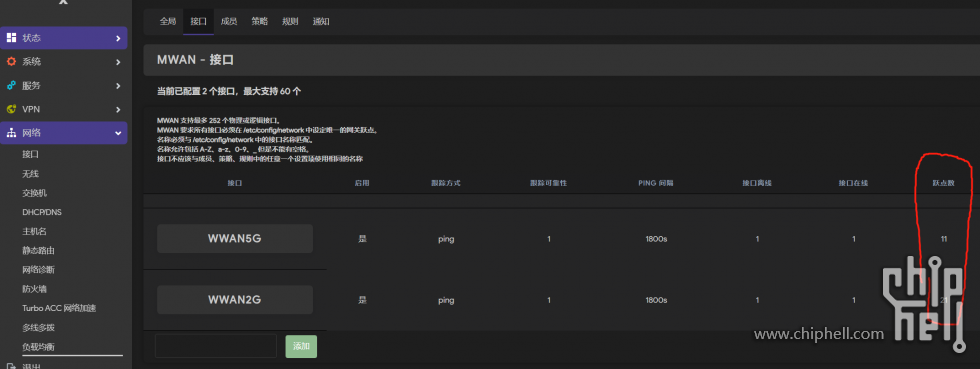The image size is (980, 369).
Task: Click the 状态 dashboard icon in sidebar
Action: click(11, 38)
